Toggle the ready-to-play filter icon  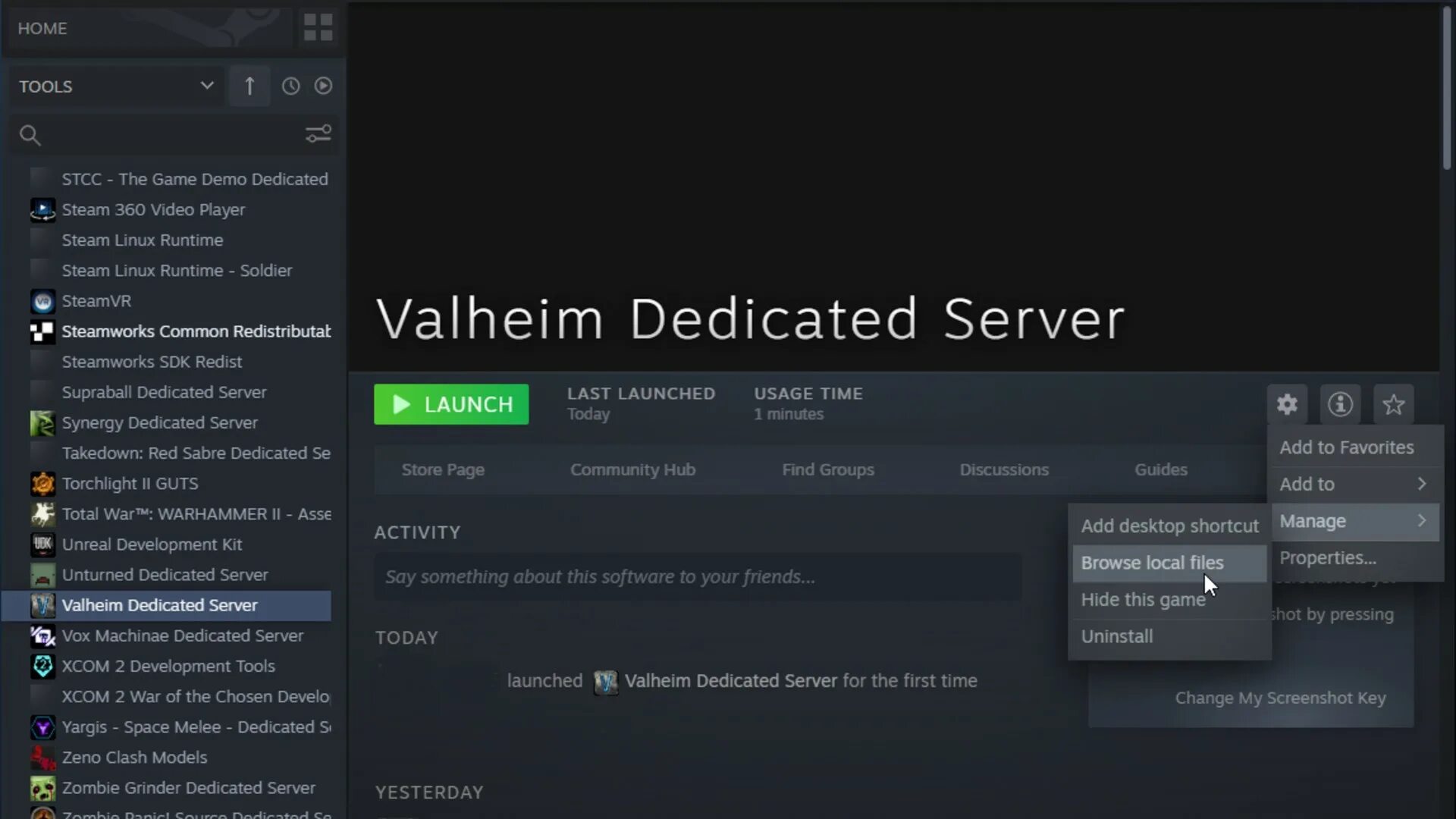click(324, 86)
